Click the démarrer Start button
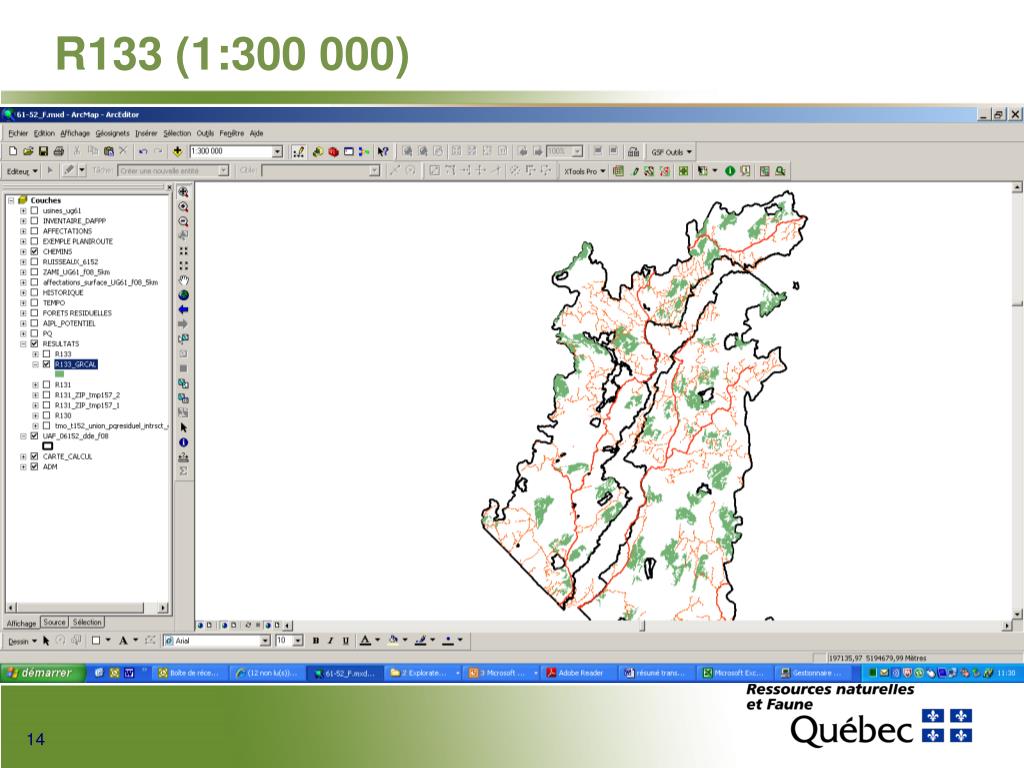The width and height of the screenshot is (1024, 768). [44, 673]
